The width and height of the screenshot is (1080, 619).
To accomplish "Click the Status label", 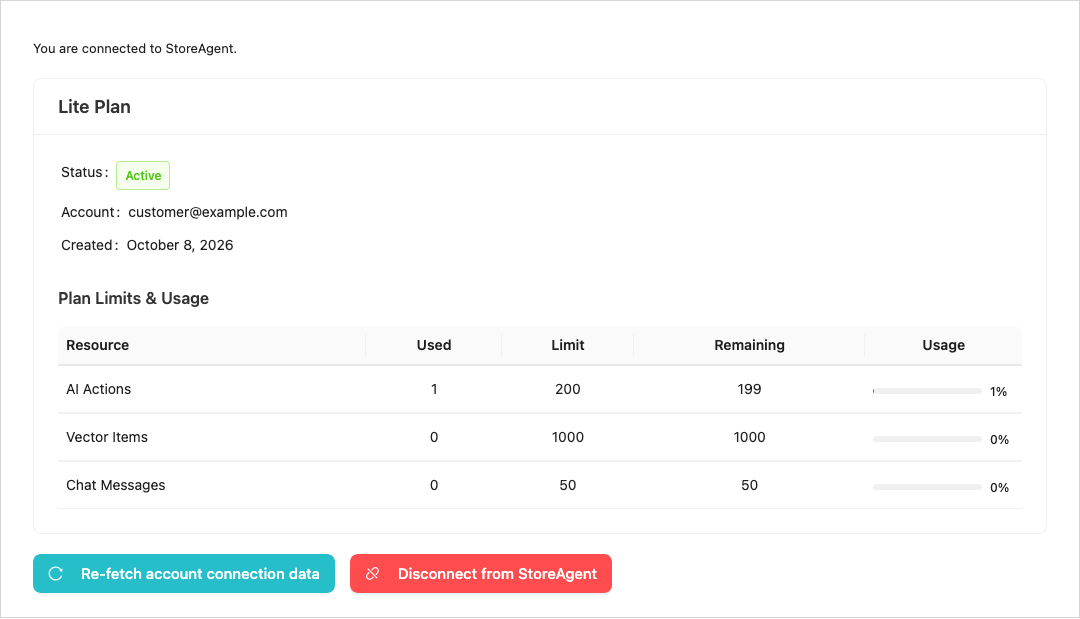I will pyautogui.click(x=85, y=172).
